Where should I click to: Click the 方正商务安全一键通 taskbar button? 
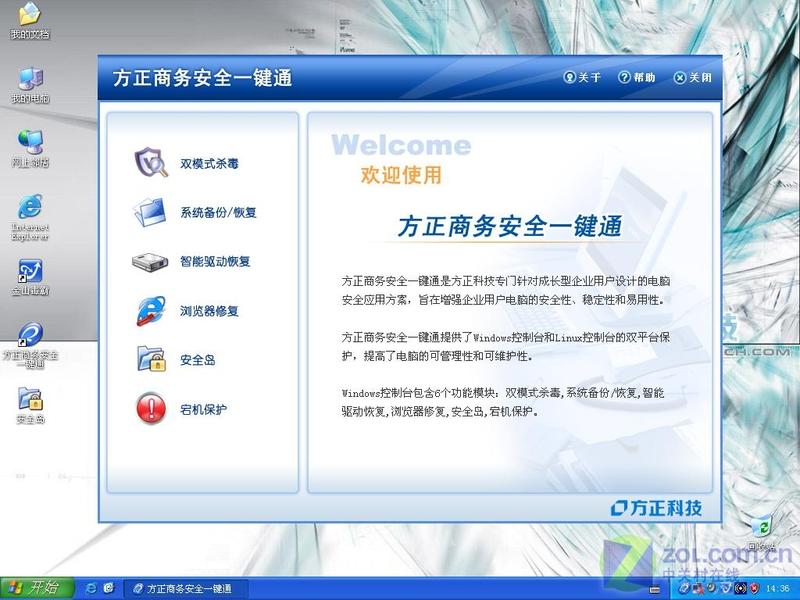[x=186, y=589]
